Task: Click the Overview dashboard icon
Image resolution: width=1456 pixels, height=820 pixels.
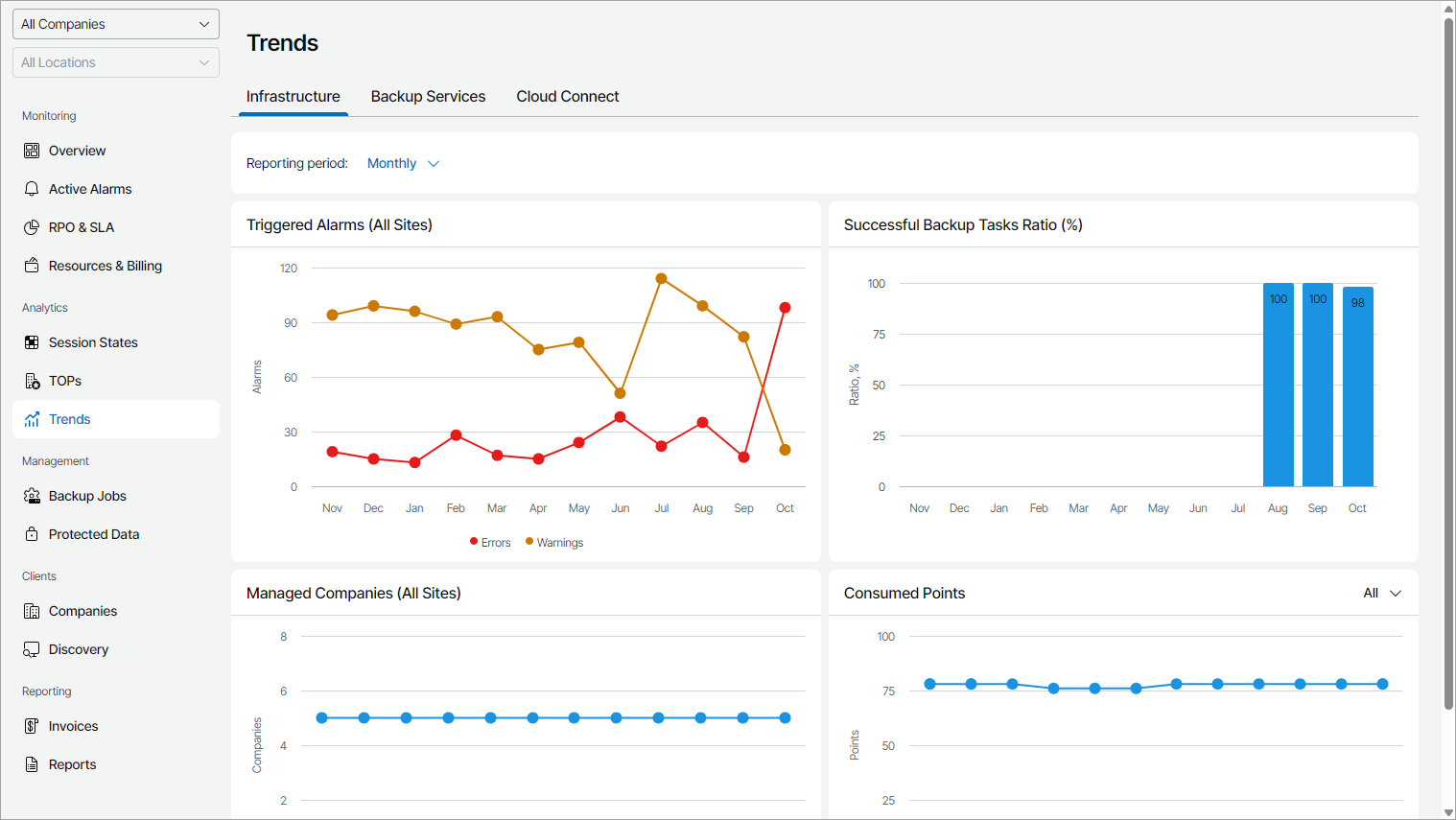Action: pyautogui.click(x=32, y=151)
